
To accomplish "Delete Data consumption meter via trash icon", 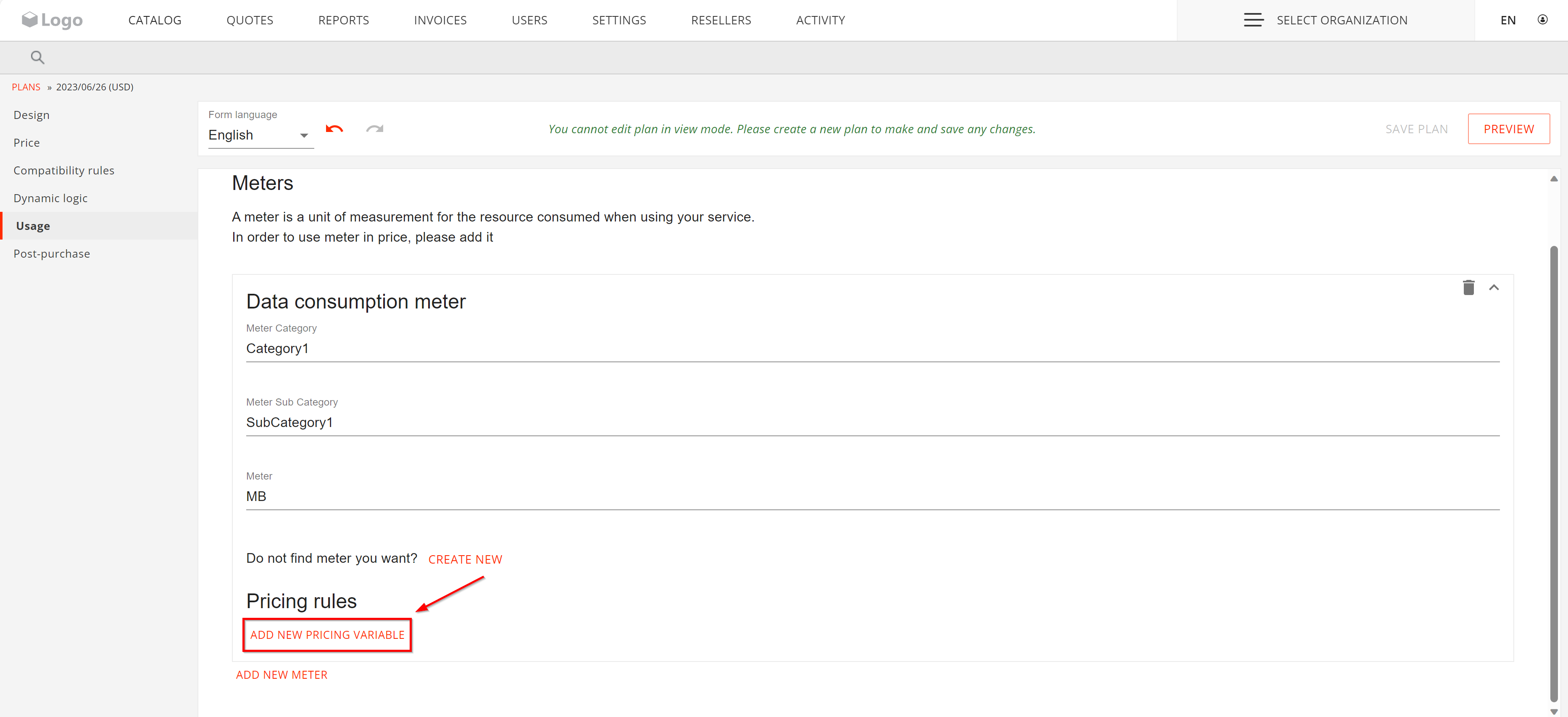I will pyautogui.click(x=1468, y=287).
